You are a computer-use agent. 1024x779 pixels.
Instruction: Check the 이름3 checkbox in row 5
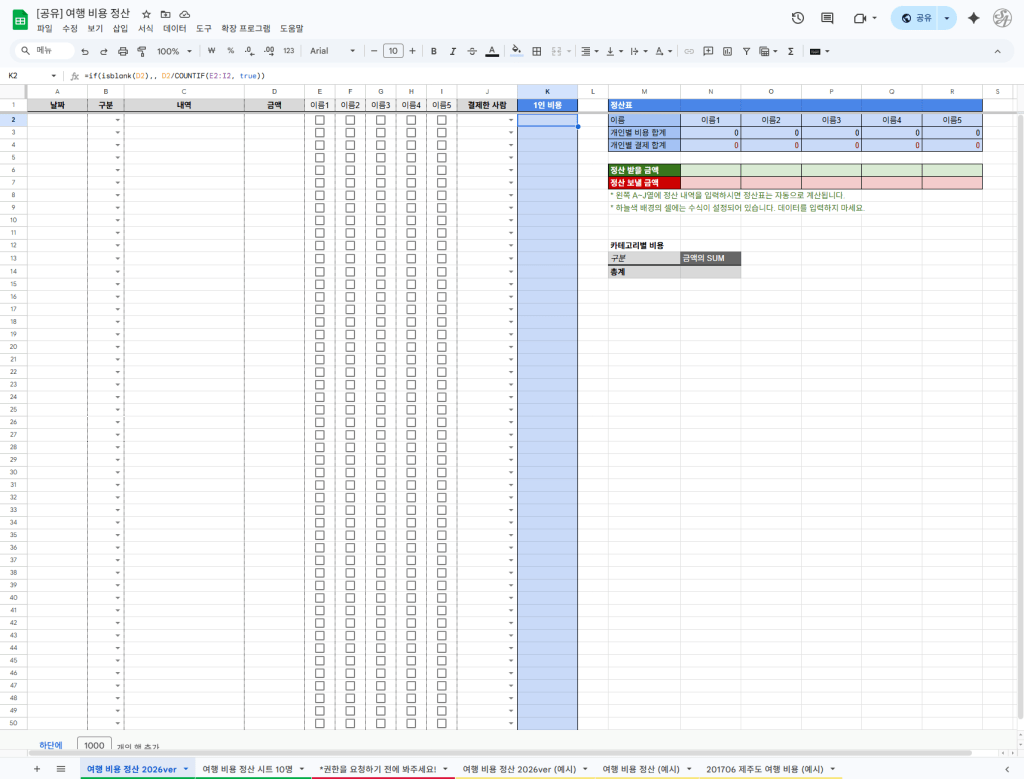(381, 158)
